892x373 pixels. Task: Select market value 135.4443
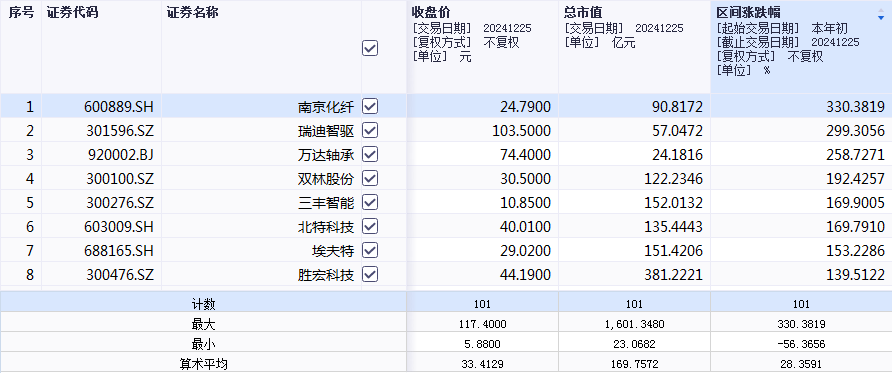(x=674, y=227)
